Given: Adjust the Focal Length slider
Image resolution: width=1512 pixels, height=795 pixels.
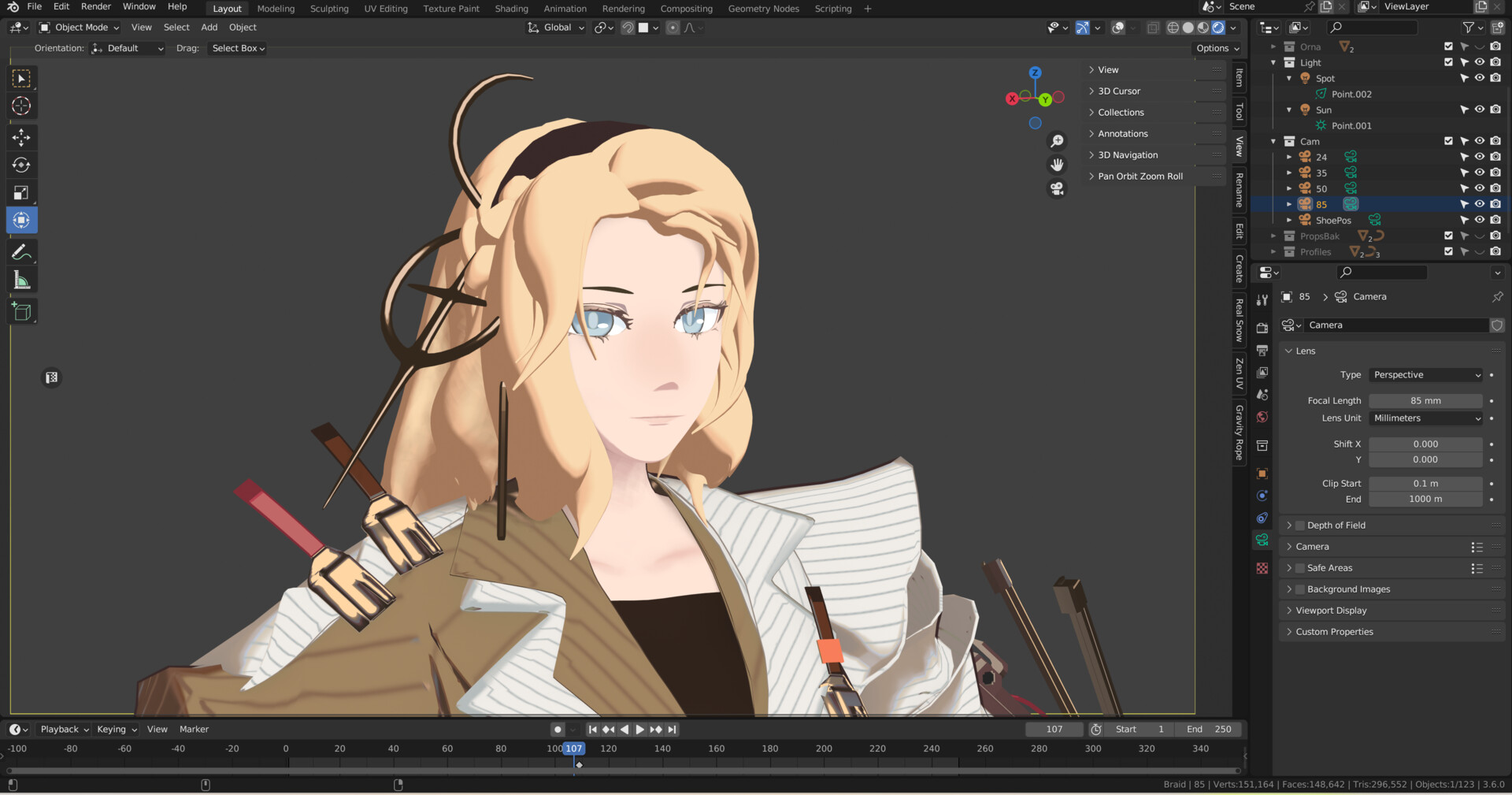Looking at the screenshot, I should (x=1425, y=400).
